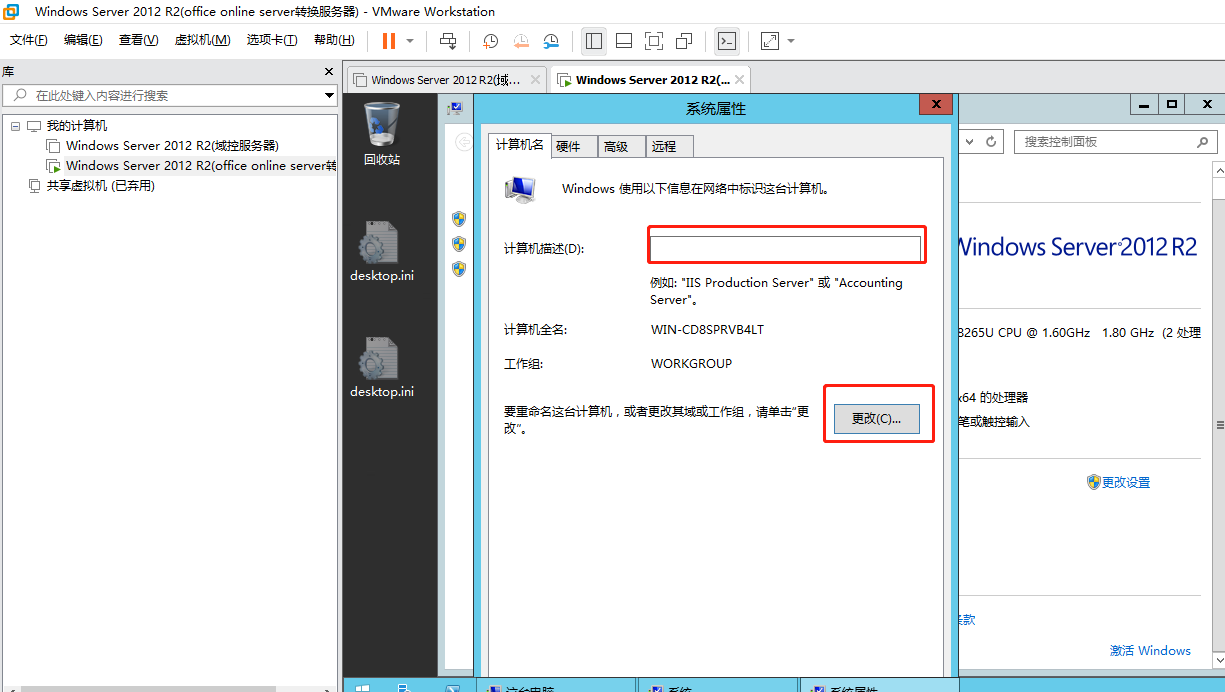Click the control panel search magnifier icon
Image resolution: width=1225 pixels, height=692 pixels.
(x=1203, y=142)
